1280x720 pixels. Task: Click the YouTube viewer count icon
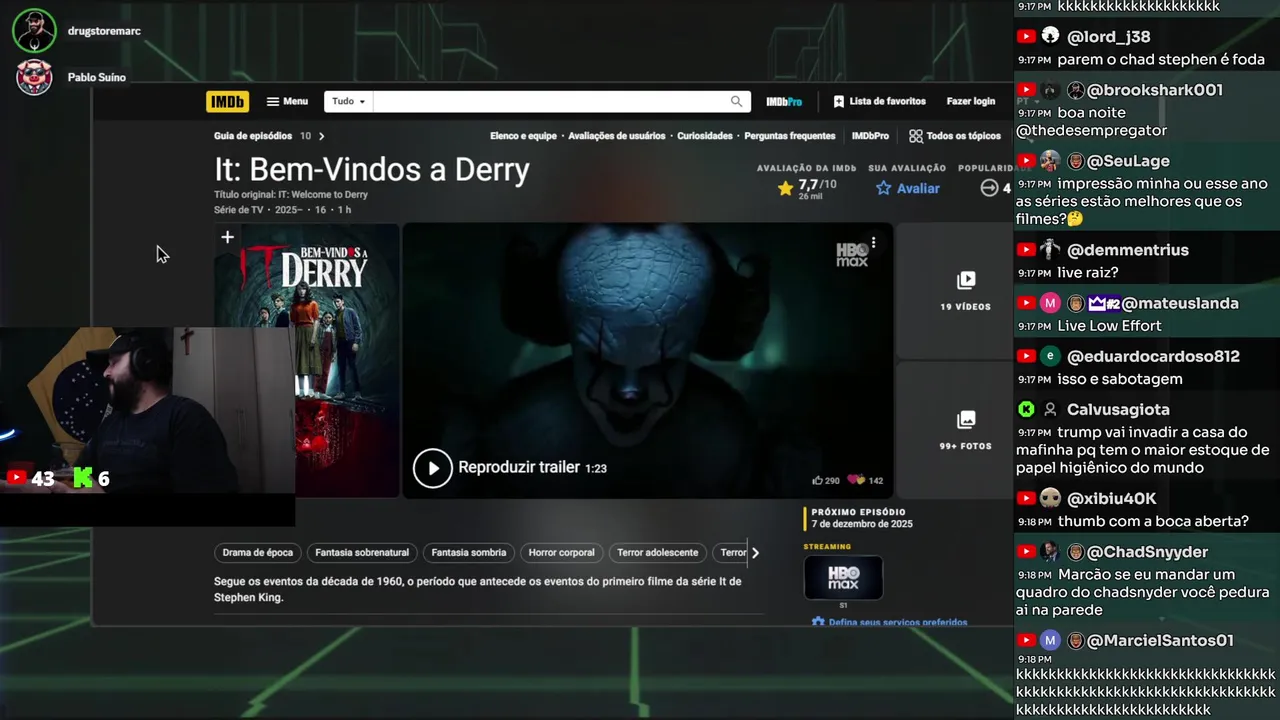coord(16,478)
